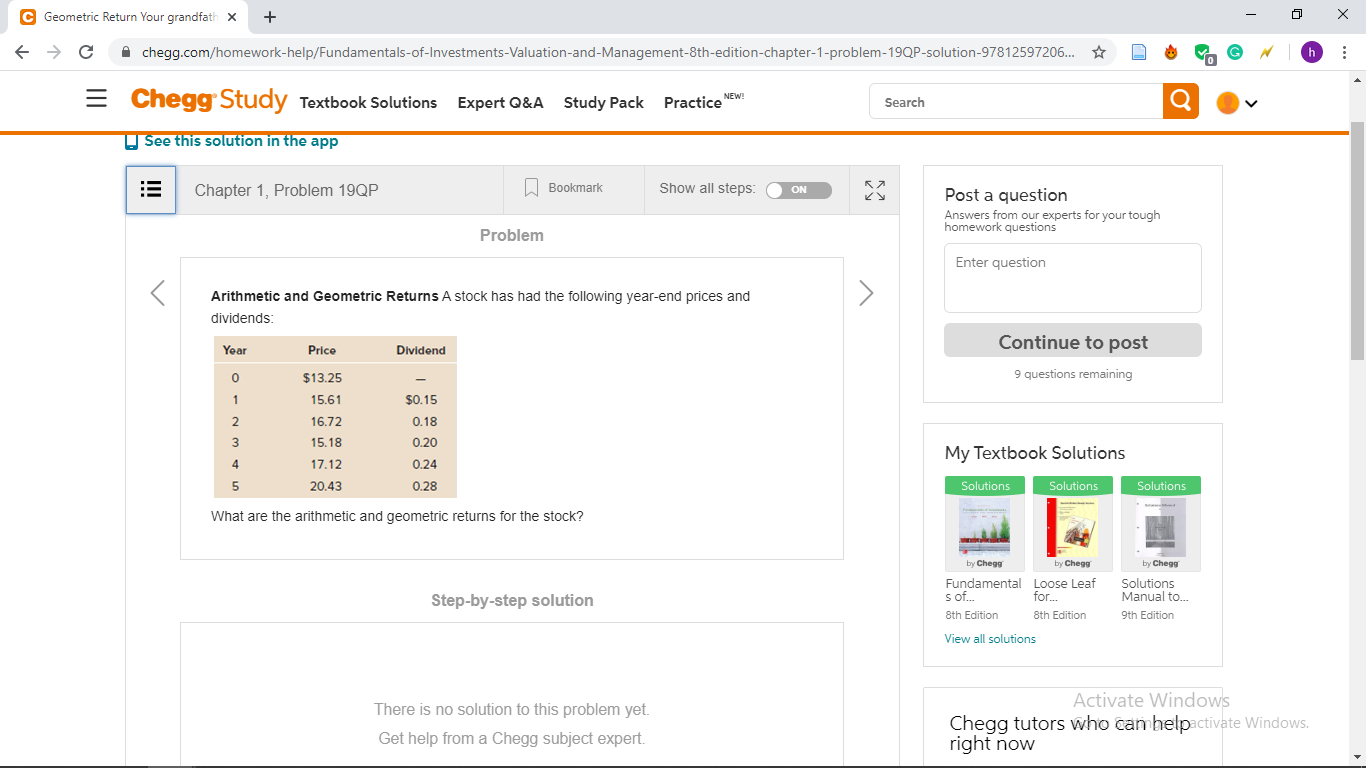This screenshot has width=1366, height=768.
Task: Click the green shield extension icon
Action: pos(1203,53)
